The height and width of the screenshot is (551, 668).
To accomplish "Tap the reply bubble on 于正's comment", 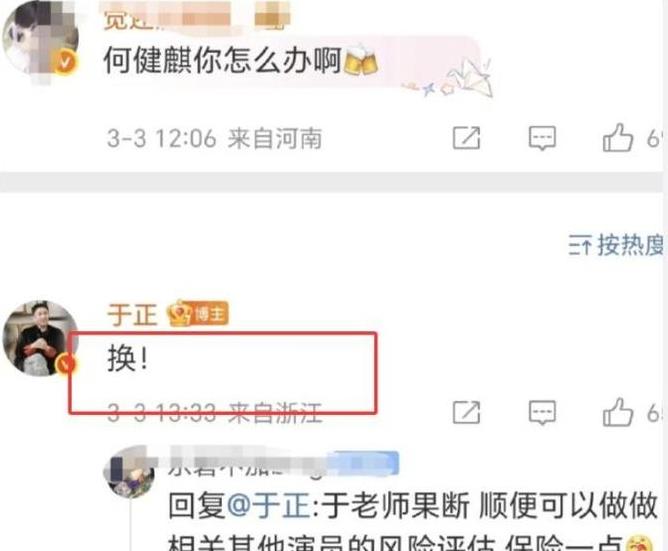I will 542,413.
